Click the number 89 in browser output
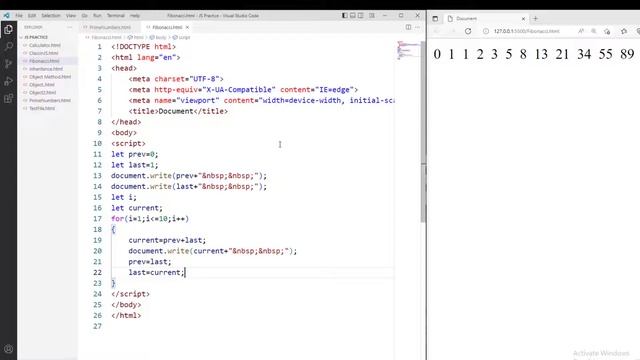Viewport: 640px width, 360px height. click(x=627, y=54)
